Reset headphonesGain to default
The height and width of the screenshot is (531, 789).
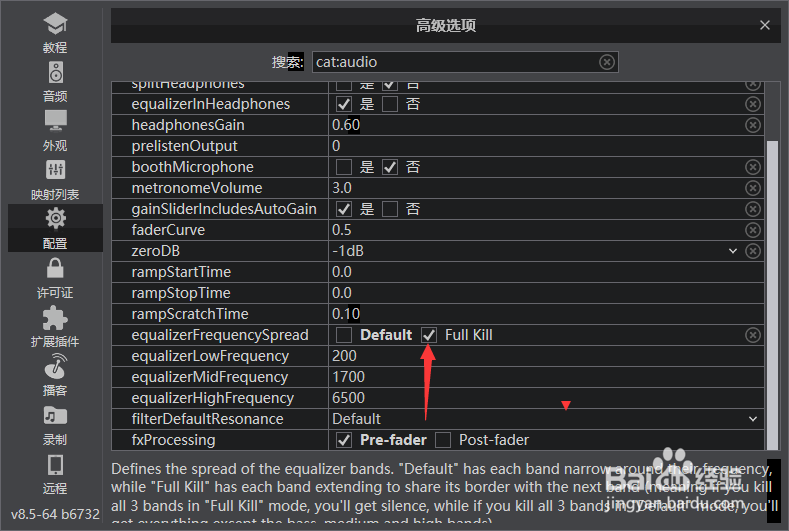[x=753, y=125]
